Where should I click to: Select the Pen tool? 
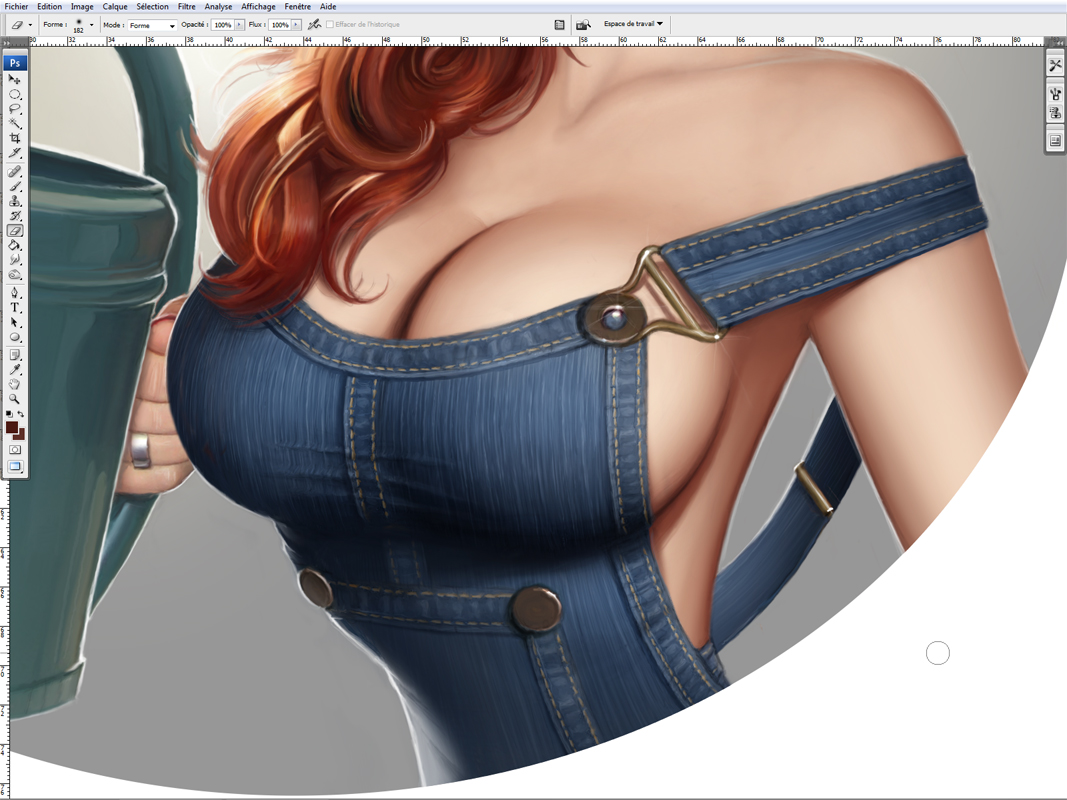click(x=14, y=293)
